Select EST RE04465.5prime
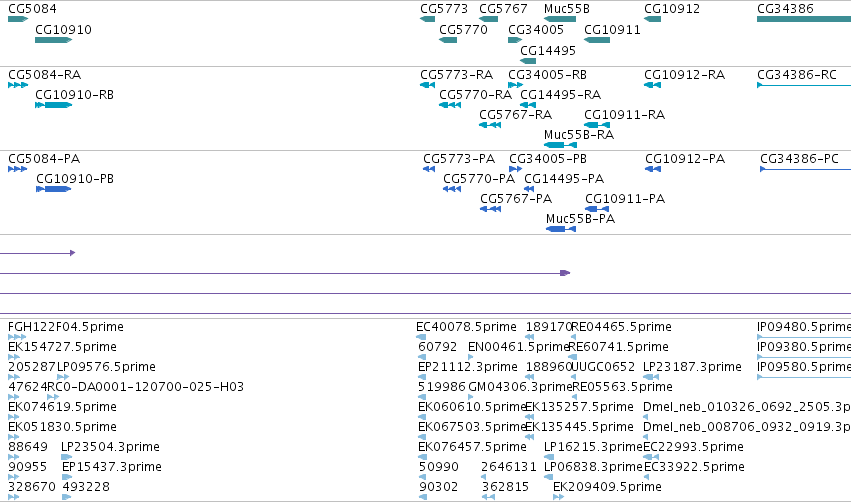The width and height of the screenshot is (851, 502). point(621,327)
